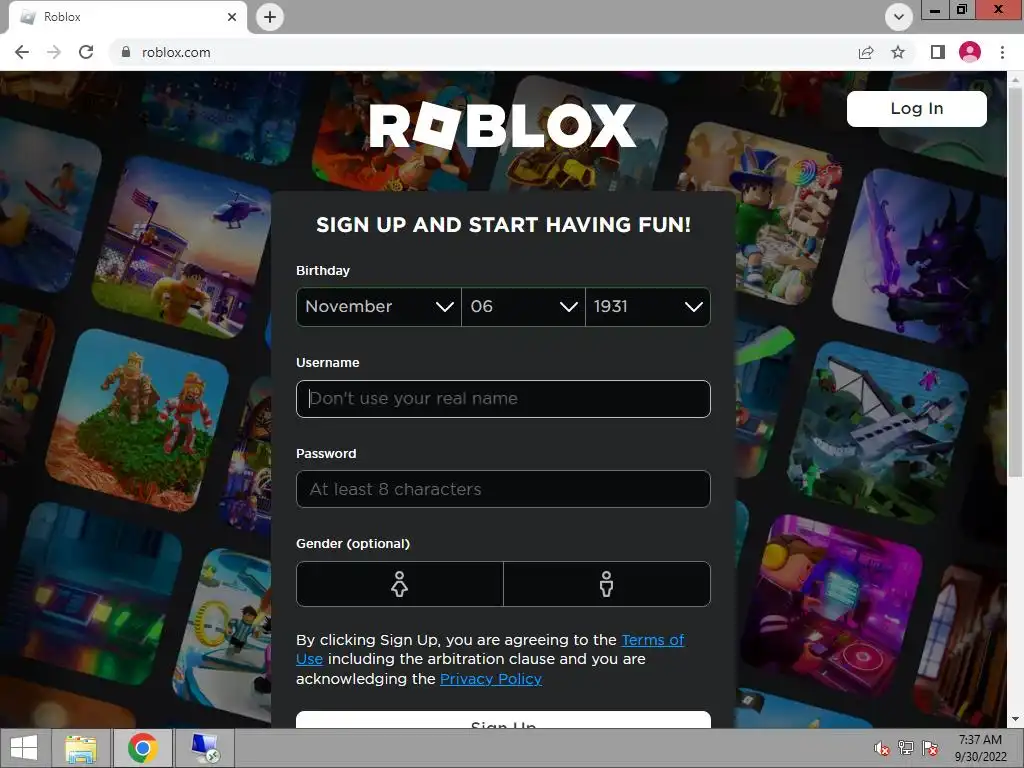
Task: Click the page vertical scrollbar
Action: pos(1015,281)
